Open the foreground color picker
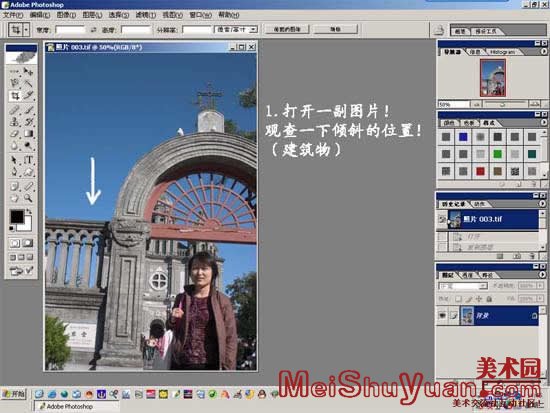Viewport: 550px width, 413px height. pos(16,217)
